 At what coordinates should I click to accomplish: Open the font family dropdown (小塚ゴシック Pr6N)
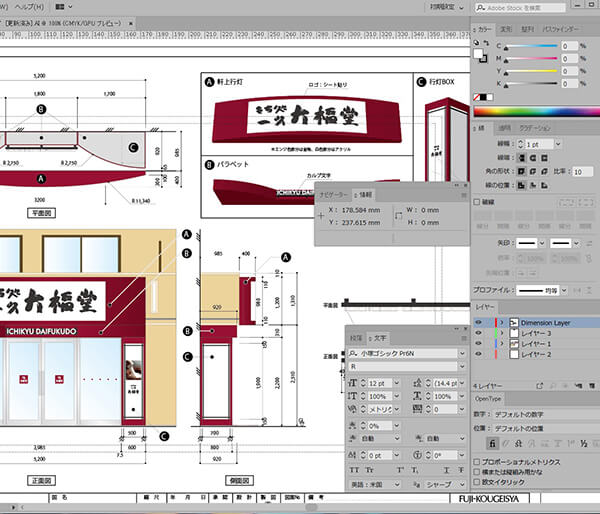tap(462, 353)
